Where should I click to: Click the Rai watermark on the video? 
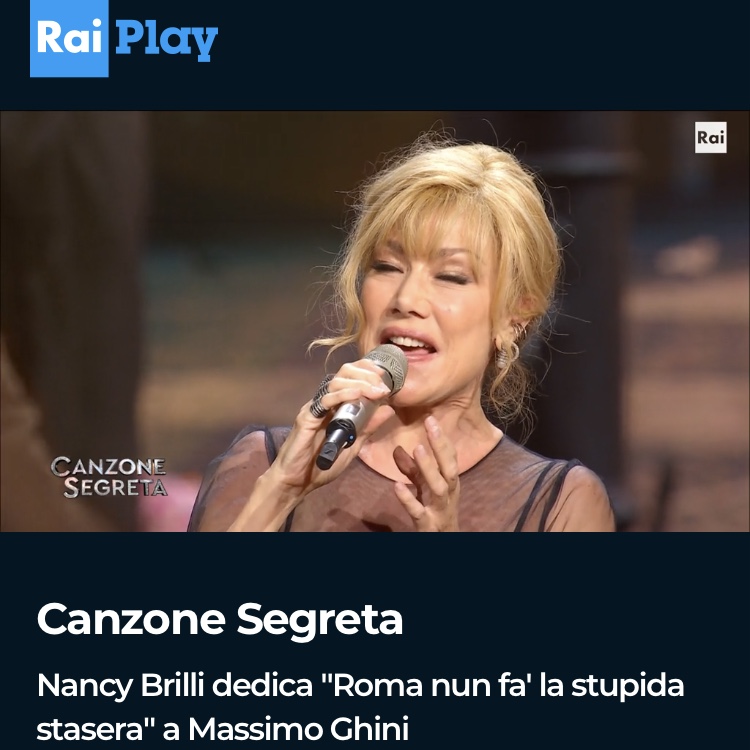[x=711, y=138]
